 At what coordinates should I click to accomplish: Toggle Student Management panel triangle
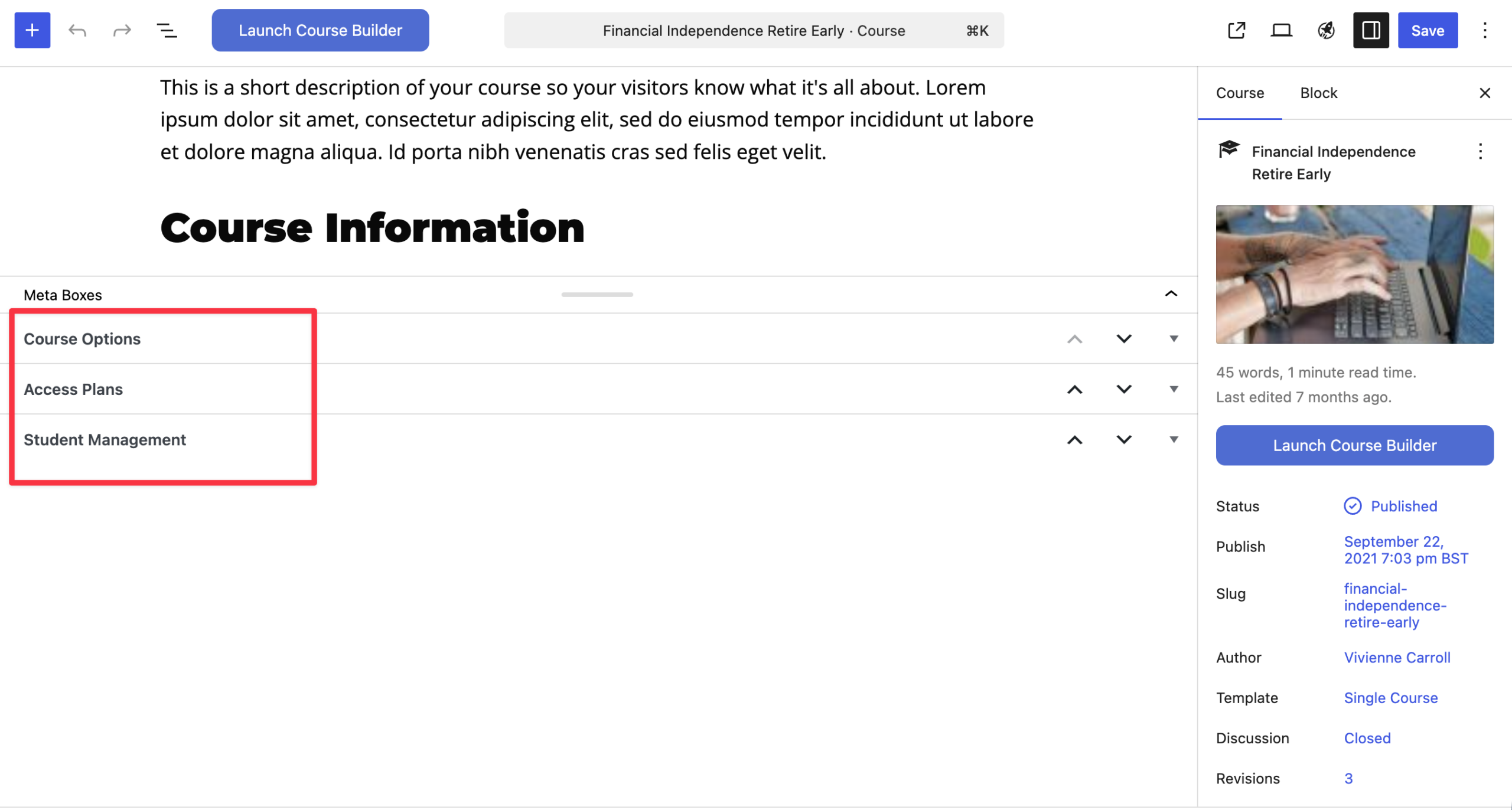(x=1174, y=439)
